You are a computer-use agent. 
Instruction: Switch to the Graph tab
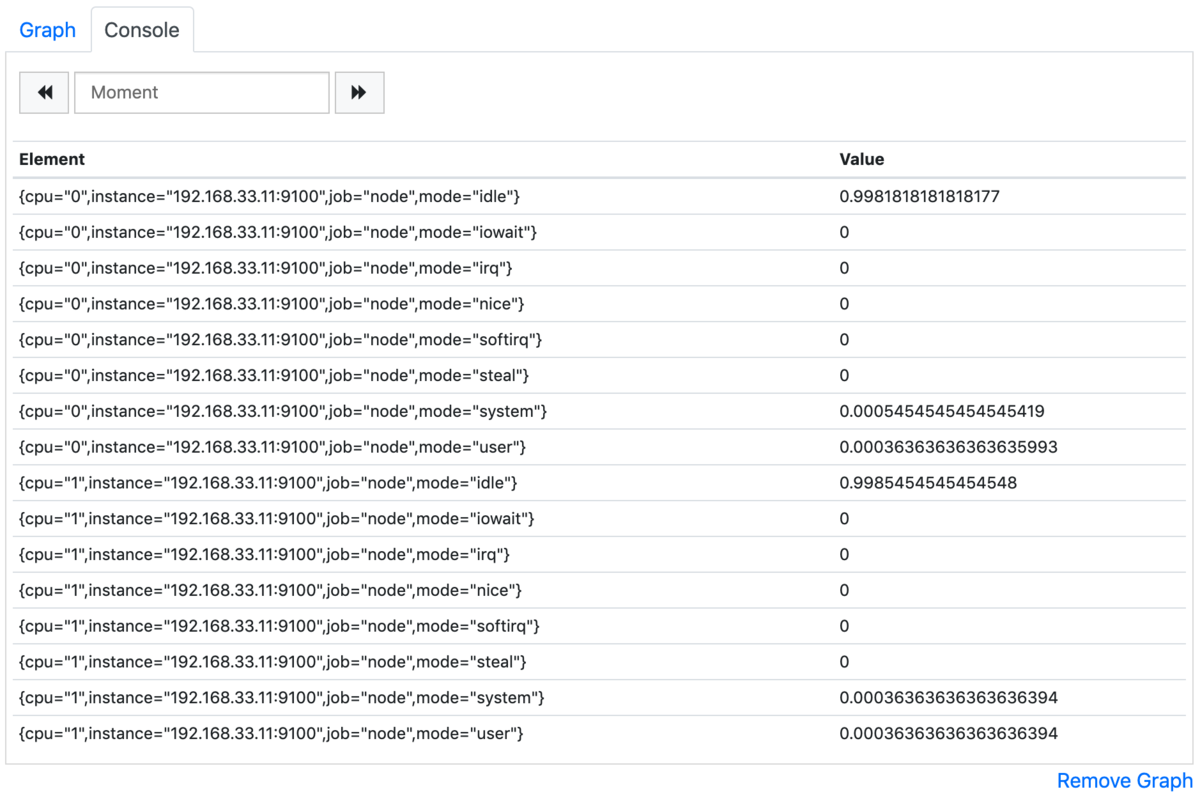[47, 30]
